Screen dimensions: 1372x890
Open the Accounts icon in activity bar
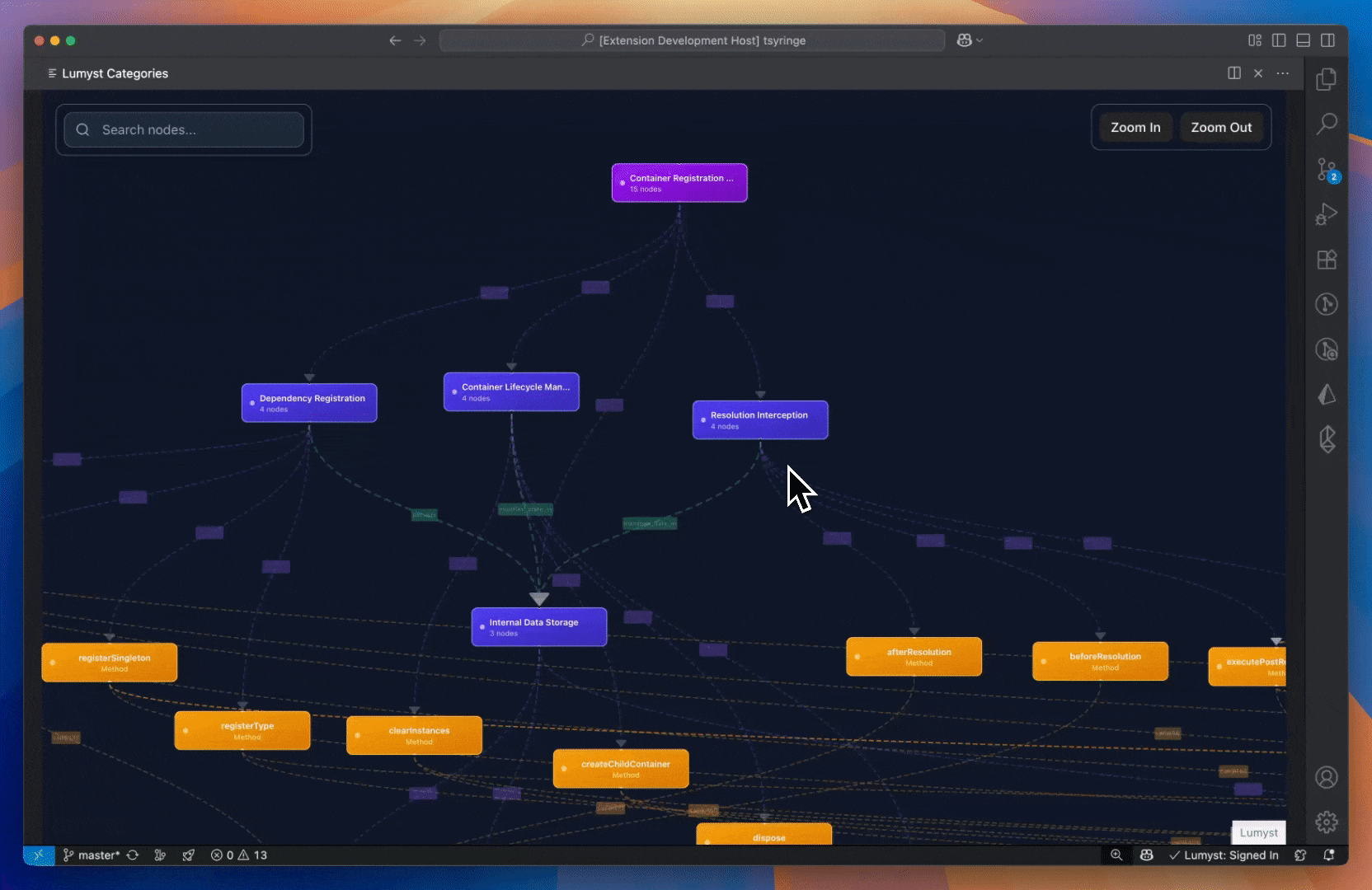point(1327,777)
